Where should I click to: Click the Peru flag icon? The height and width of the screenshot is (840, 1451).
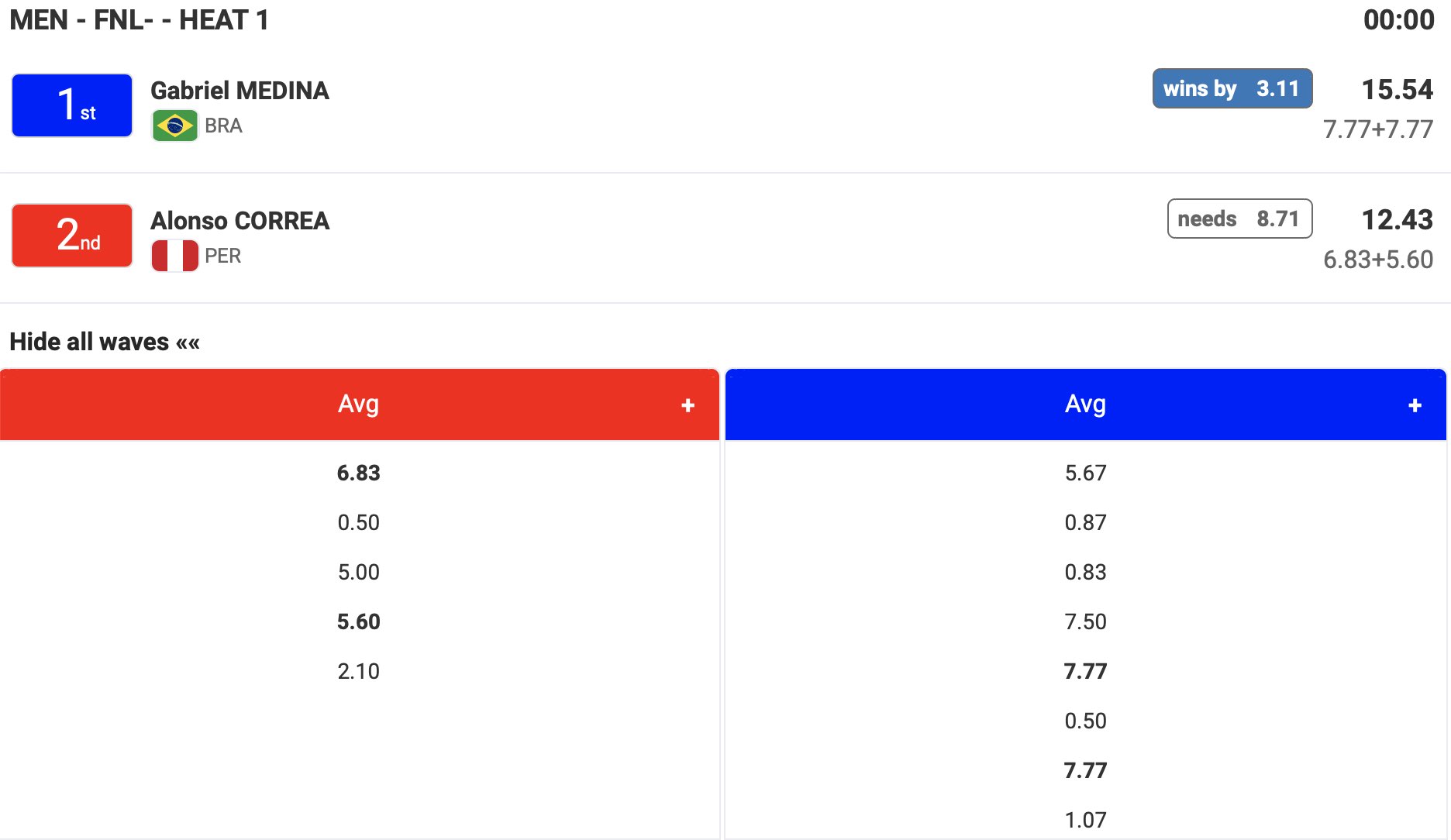click(174, 256)
